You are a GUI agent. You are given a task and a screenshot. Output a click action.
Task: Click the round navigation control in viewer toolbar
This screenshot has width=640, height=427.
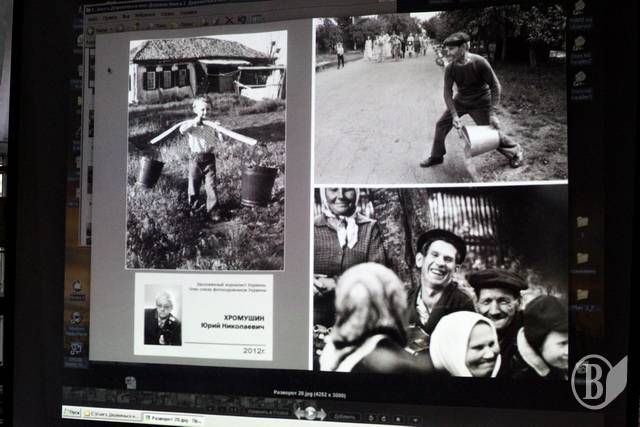(x=310, y=412)
